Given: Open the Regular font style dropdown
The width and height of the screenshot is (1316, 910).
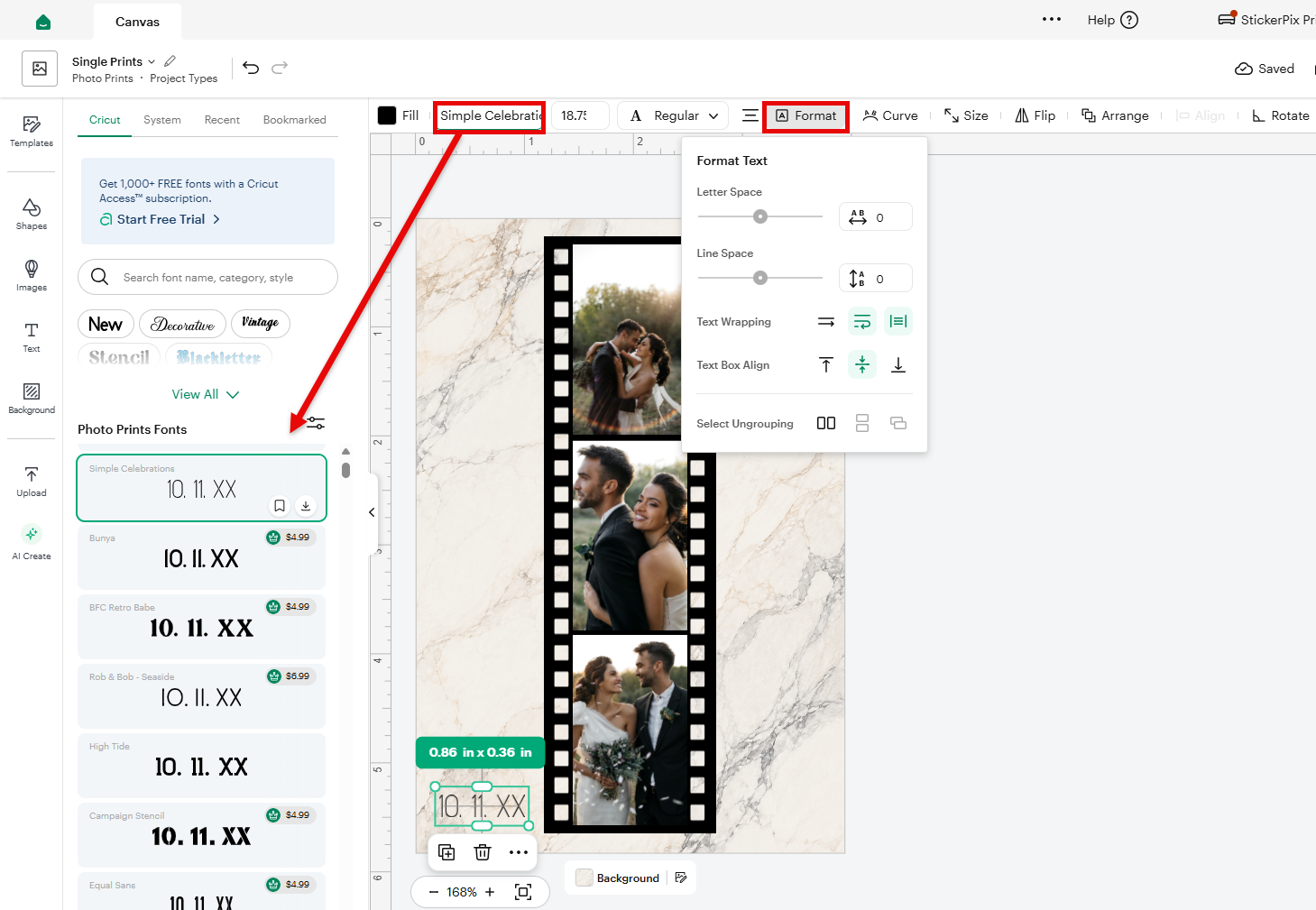Looking at the screenshot, I should coord(673,115).
